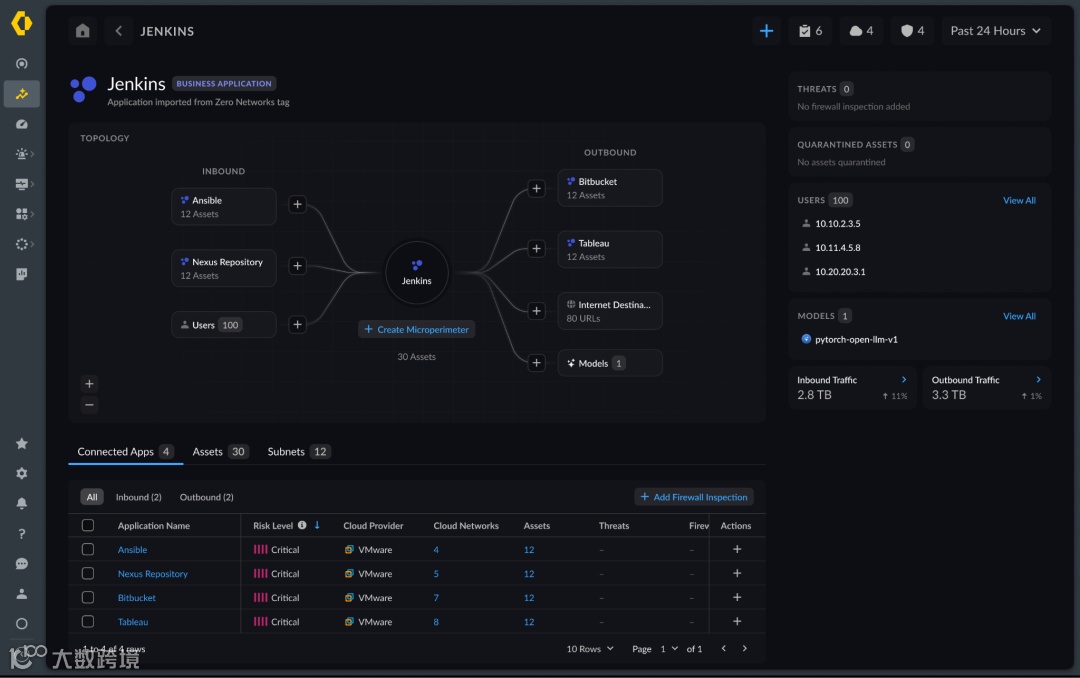
Task: Open the cloud counter showing 4
Action: point(861,31)
